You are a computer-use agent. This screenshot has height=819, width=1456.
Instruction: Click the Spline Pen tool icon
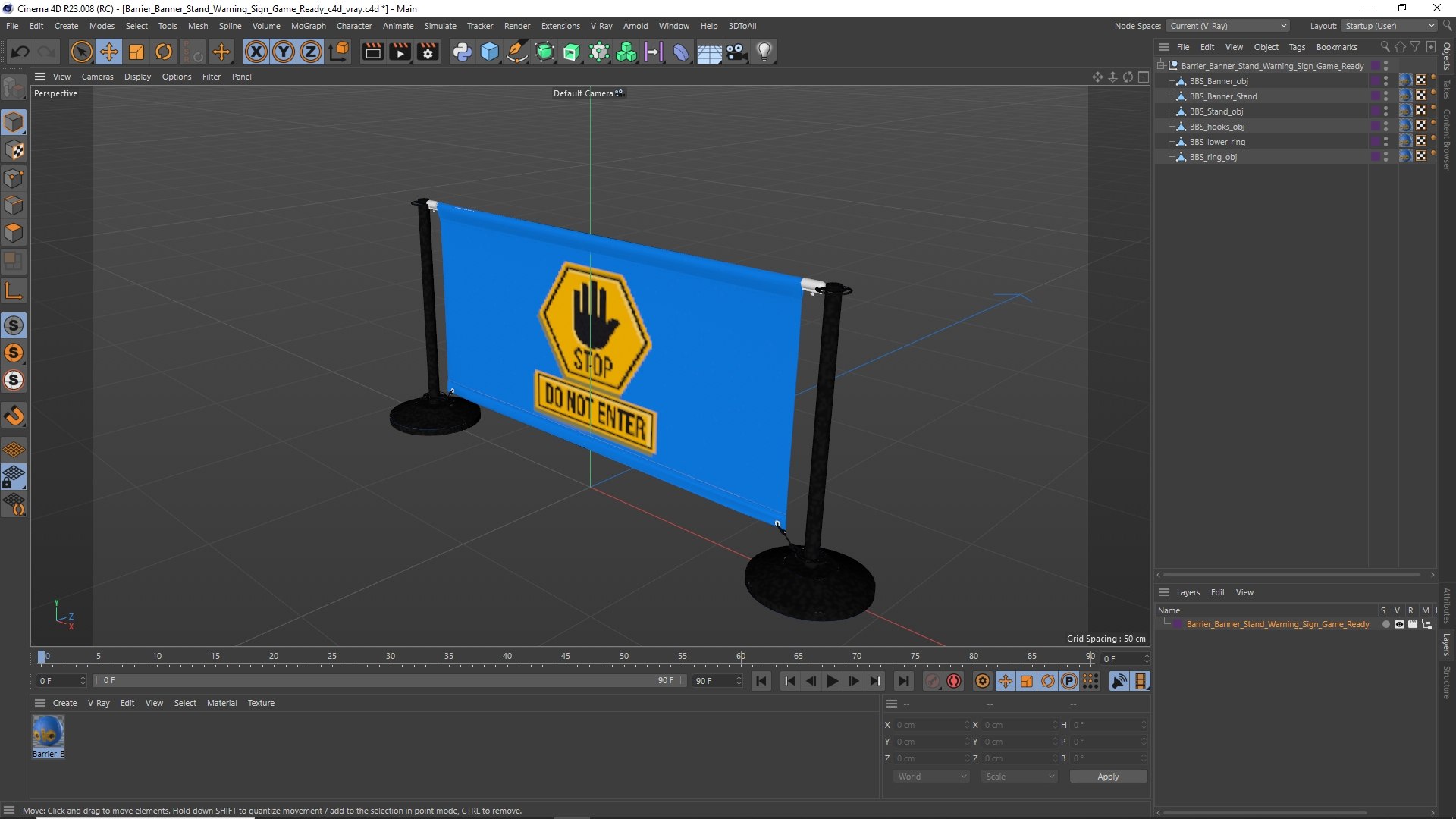pyautogui.click(x=517, y=52)
